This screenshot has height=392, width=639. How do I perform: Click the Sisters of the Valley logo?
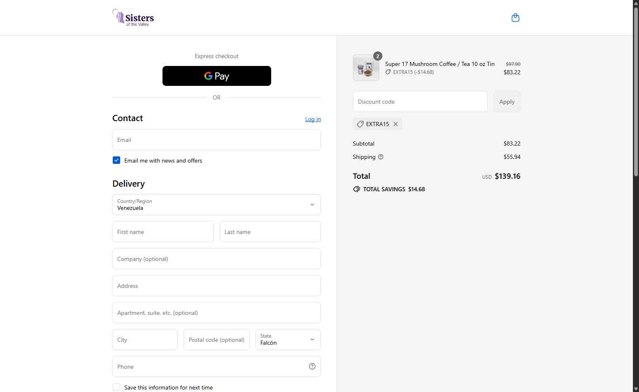(133, 18)
